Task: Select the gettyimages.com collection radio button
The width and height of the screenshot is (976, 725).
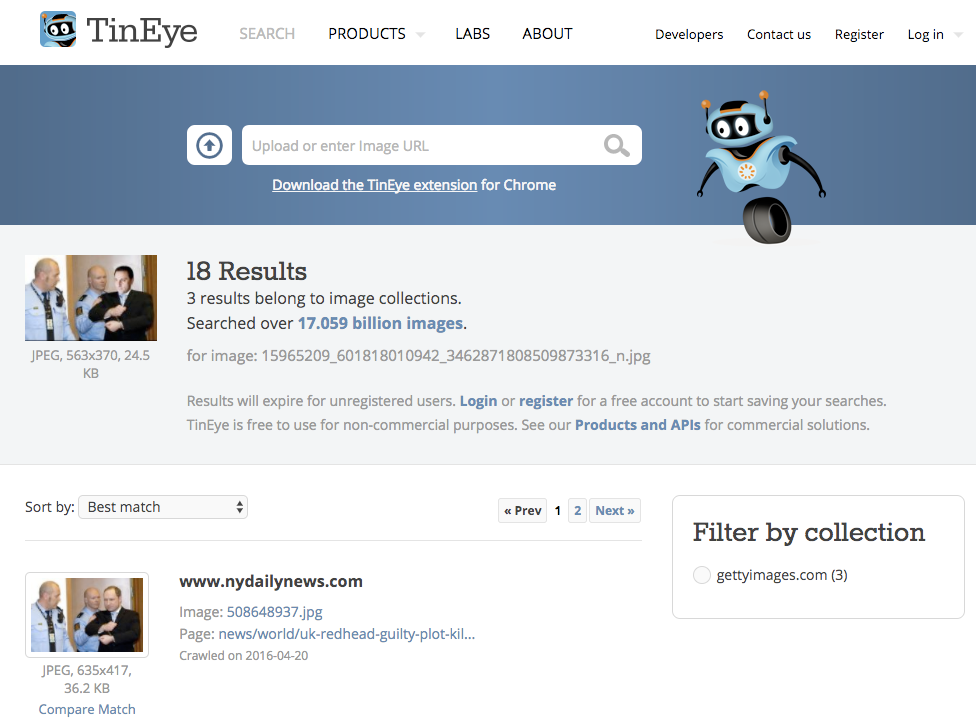Action: pos(702,575)
